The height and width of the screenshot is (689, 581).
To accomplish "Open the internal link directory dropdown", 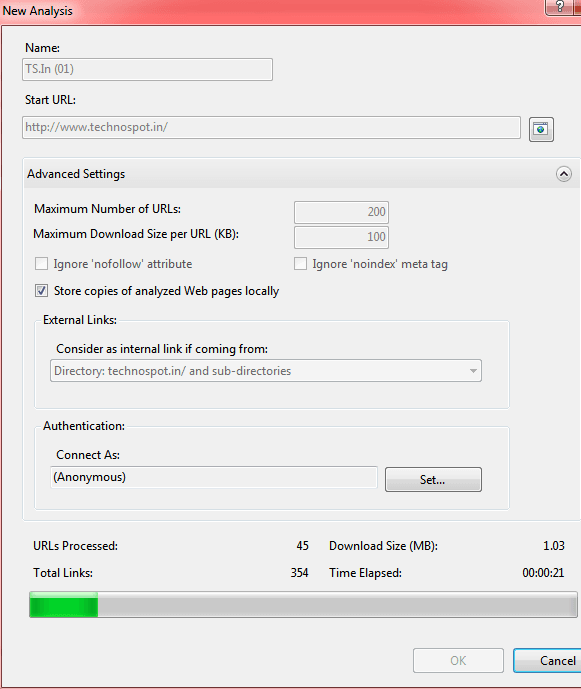I will [266, 371].
